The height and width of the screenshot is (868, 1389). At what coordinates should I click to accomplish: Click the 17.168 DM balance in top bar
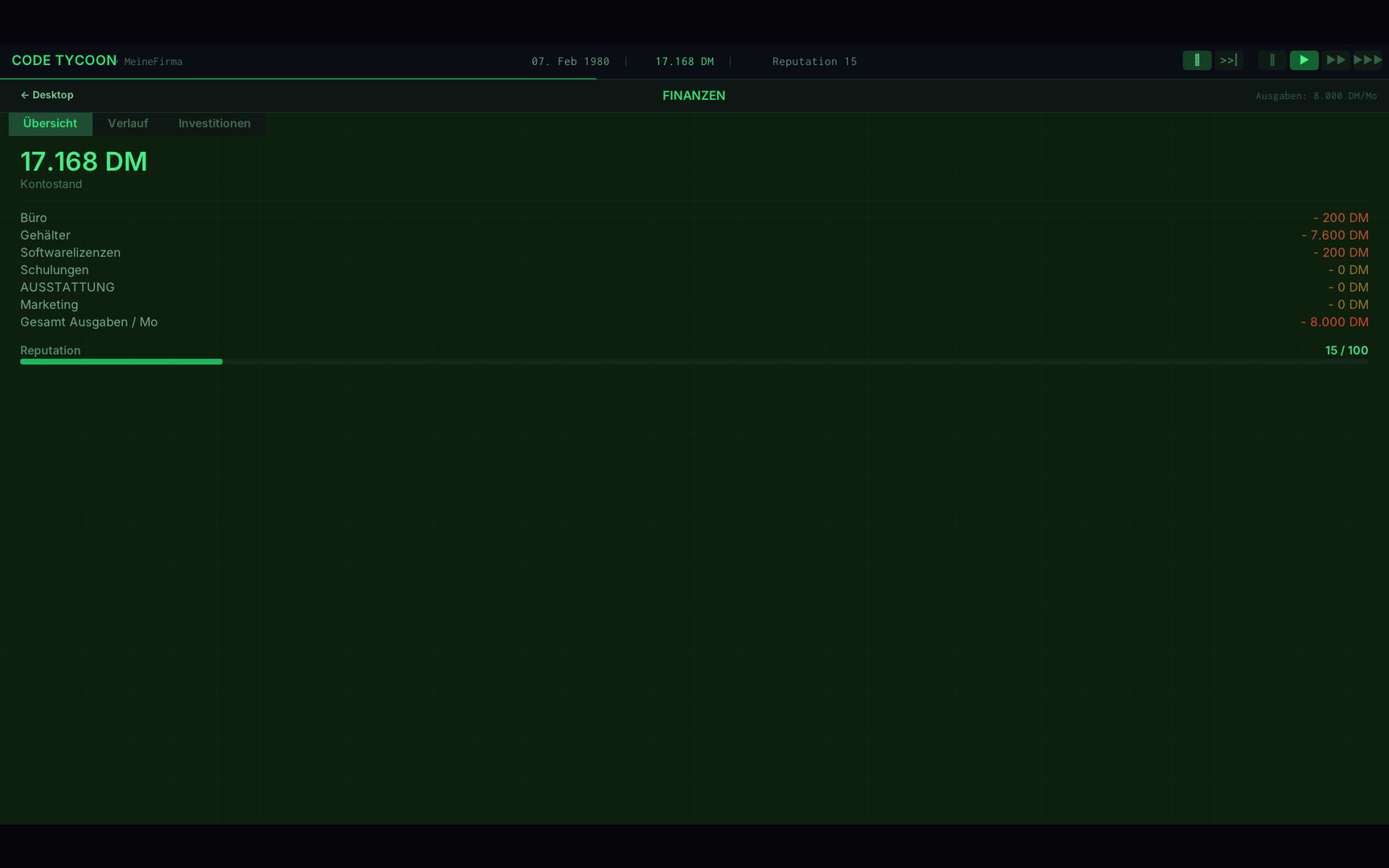684,61
